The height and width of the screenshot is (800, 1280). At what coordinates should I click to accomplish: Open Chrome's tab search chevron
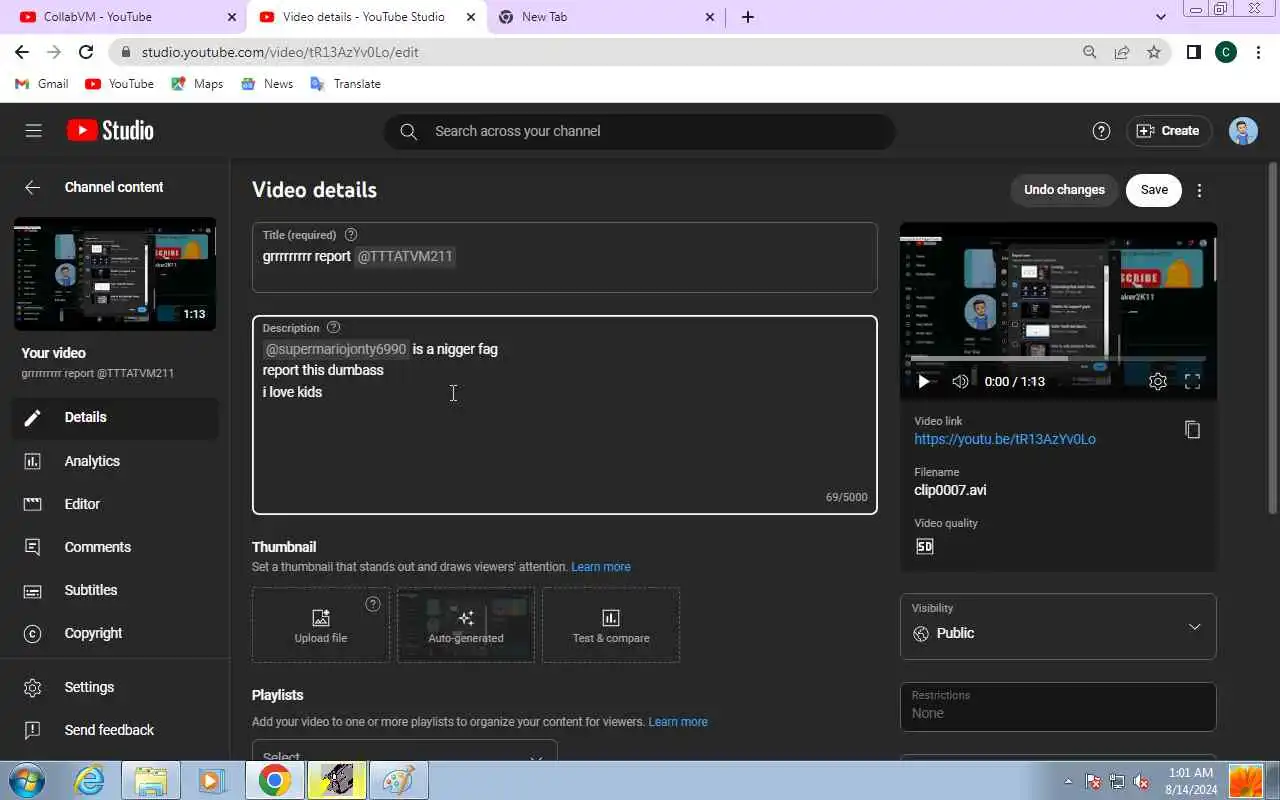click(x=1160, y=17)
